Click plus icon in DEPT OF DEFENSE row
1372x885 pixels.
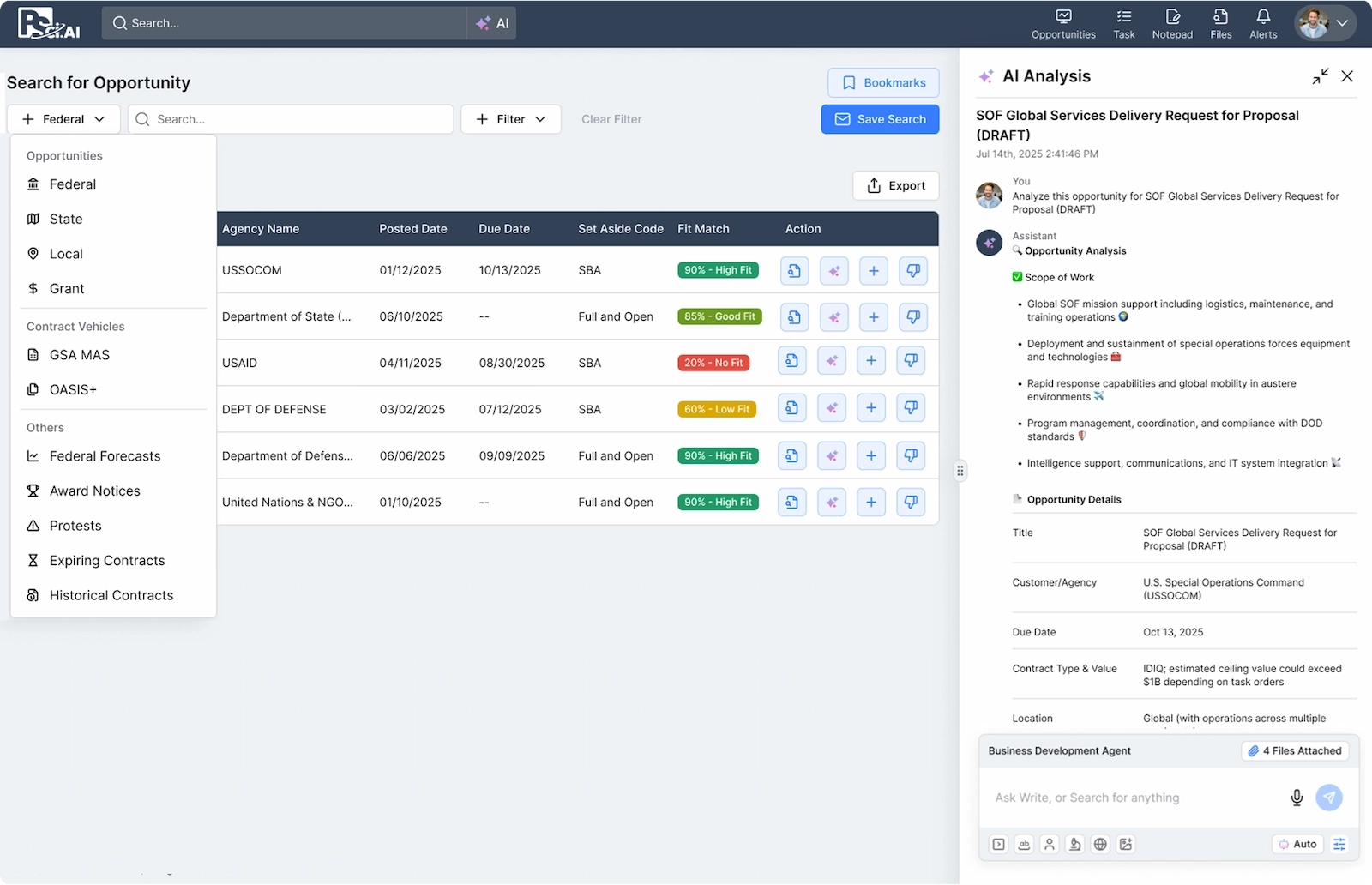pos(871,408)
